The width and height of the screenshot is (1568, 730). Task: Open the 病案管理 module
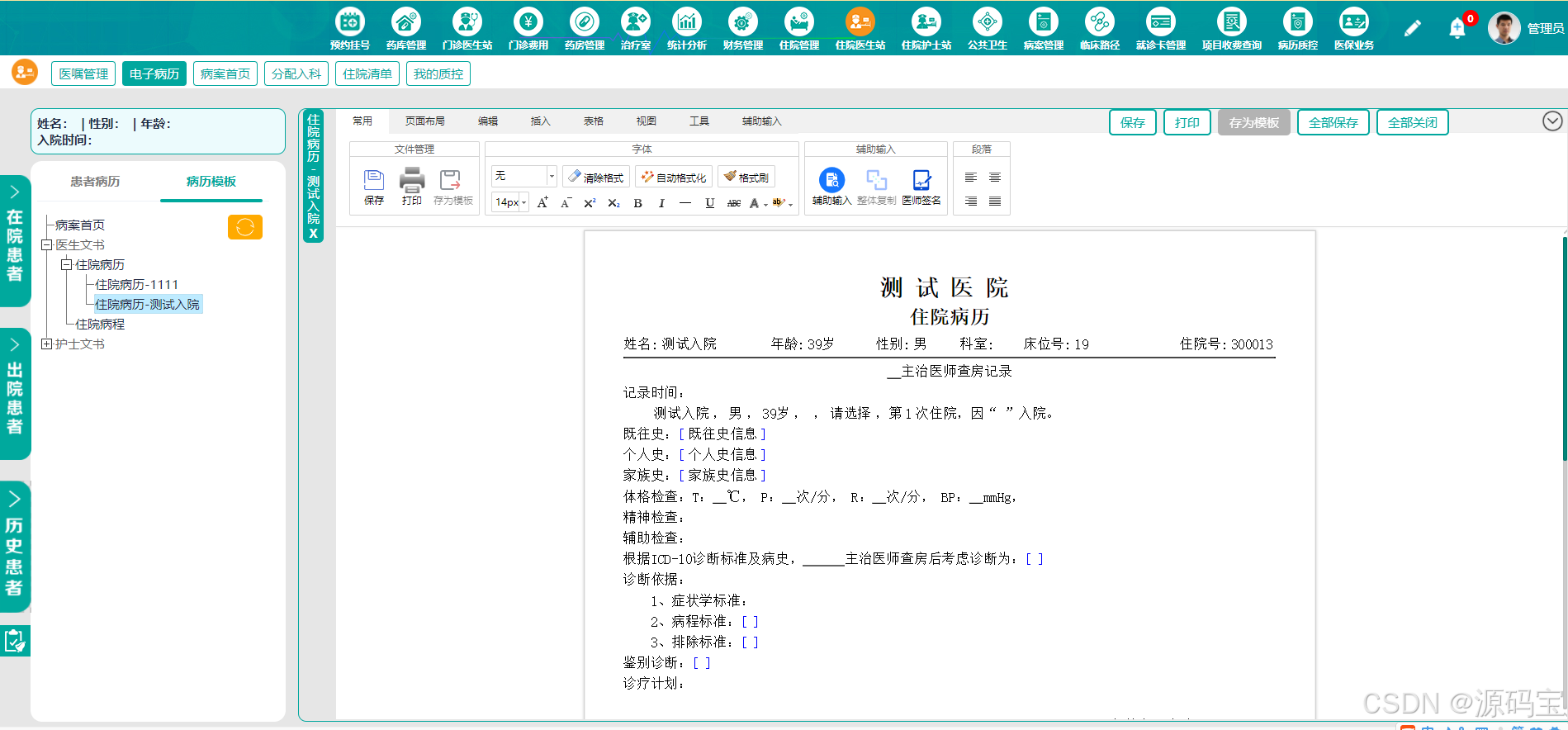[x=1044, y=28]
